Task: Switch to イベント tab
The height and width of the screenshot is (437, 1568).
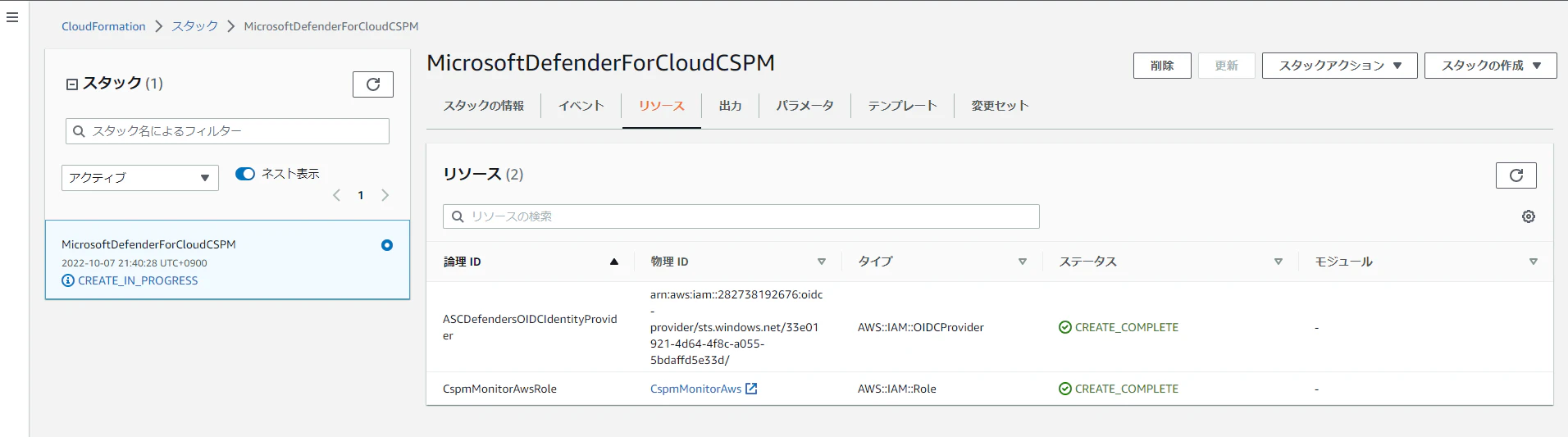Action: [581, 106]
